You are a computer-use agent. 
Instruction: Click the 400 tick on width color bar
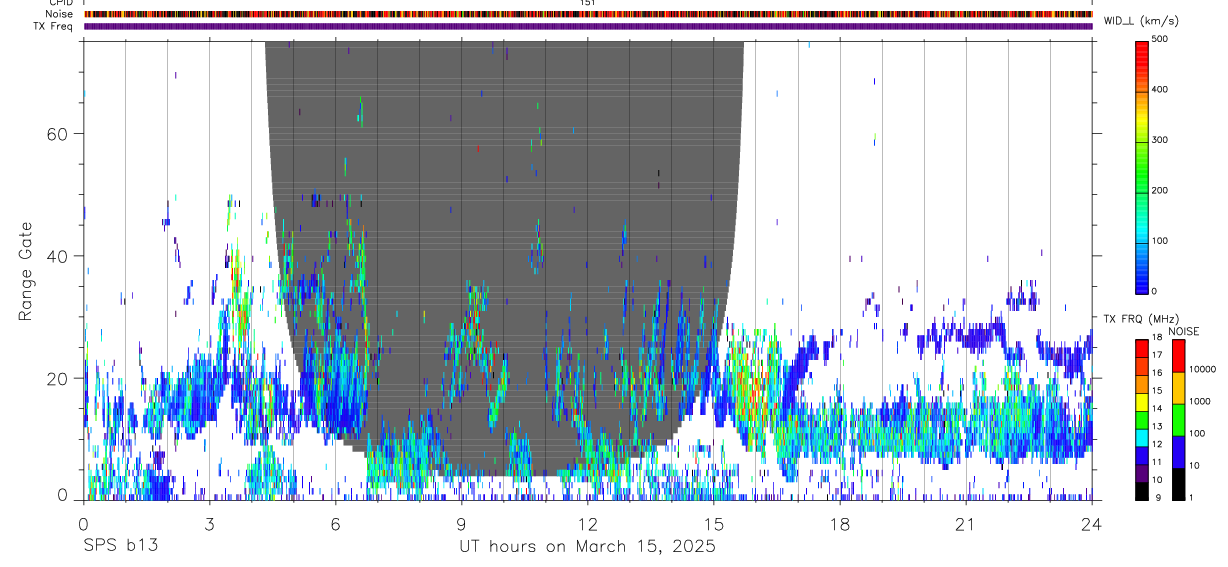pyautogui.click(x=1162, y=89)
